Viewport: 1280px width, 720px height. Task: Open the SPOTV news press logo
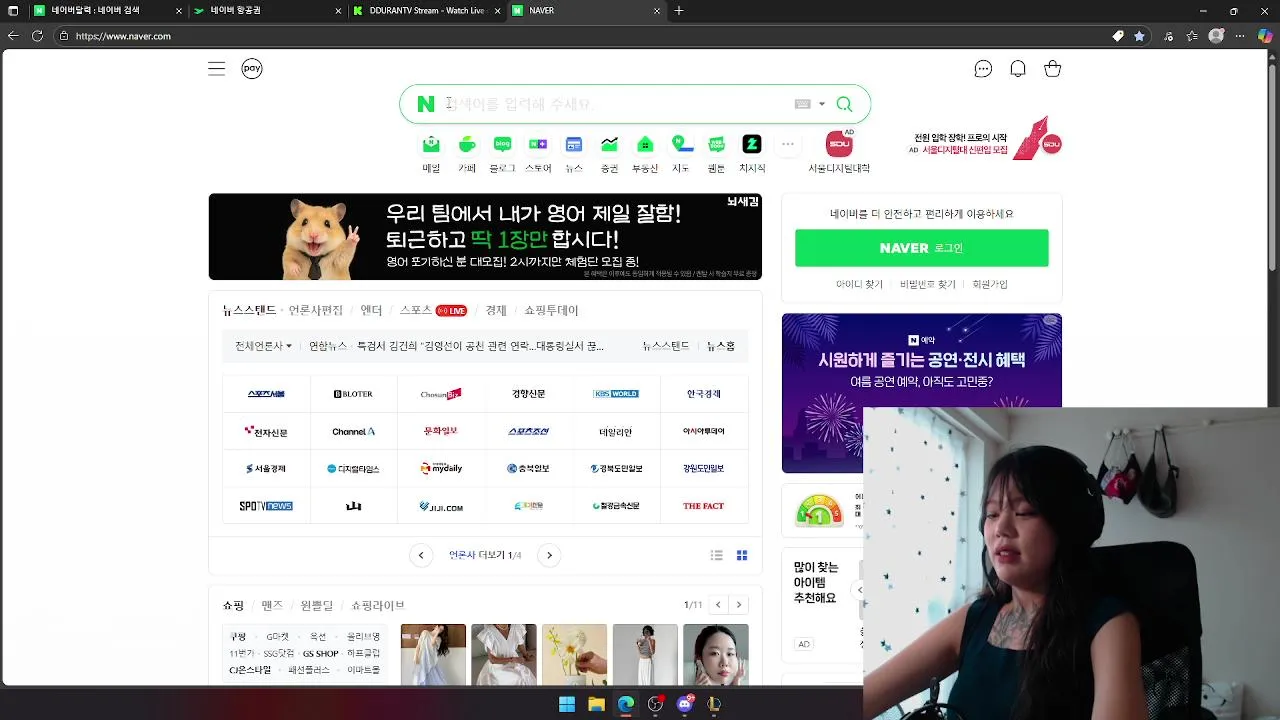pos(266,506)
